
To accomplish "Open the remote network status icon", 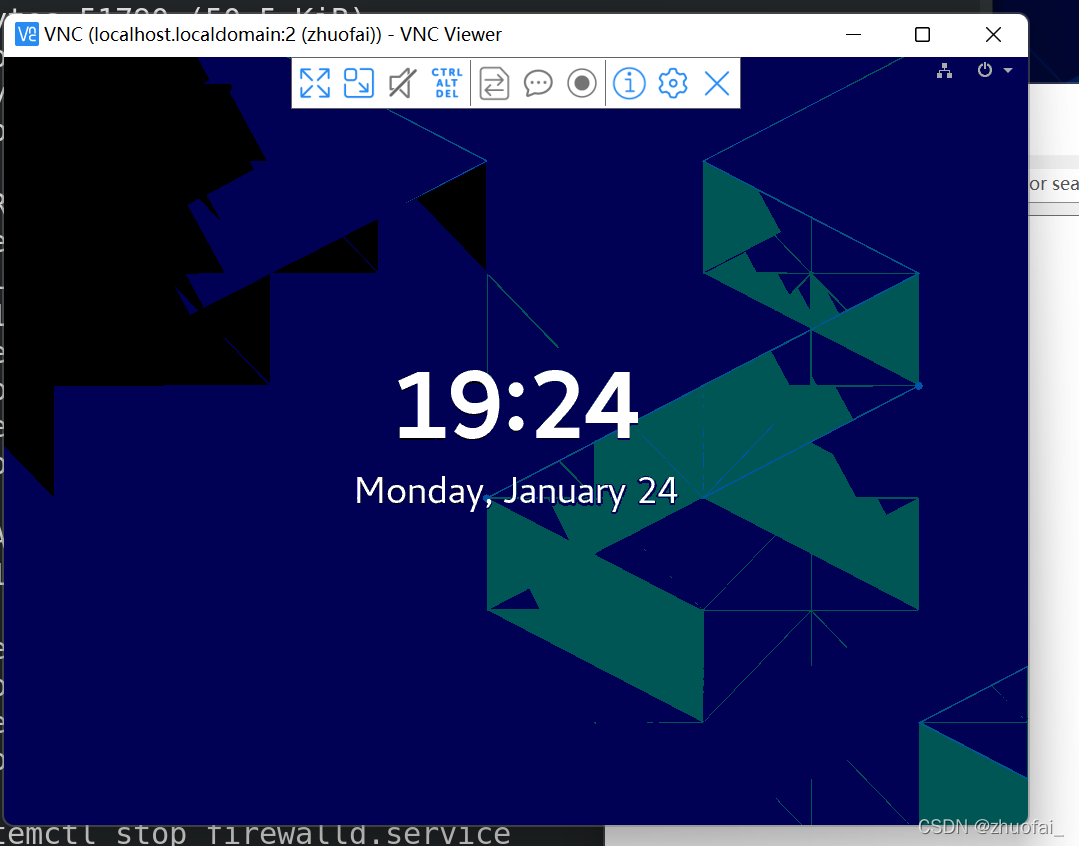I will [945, 70].
